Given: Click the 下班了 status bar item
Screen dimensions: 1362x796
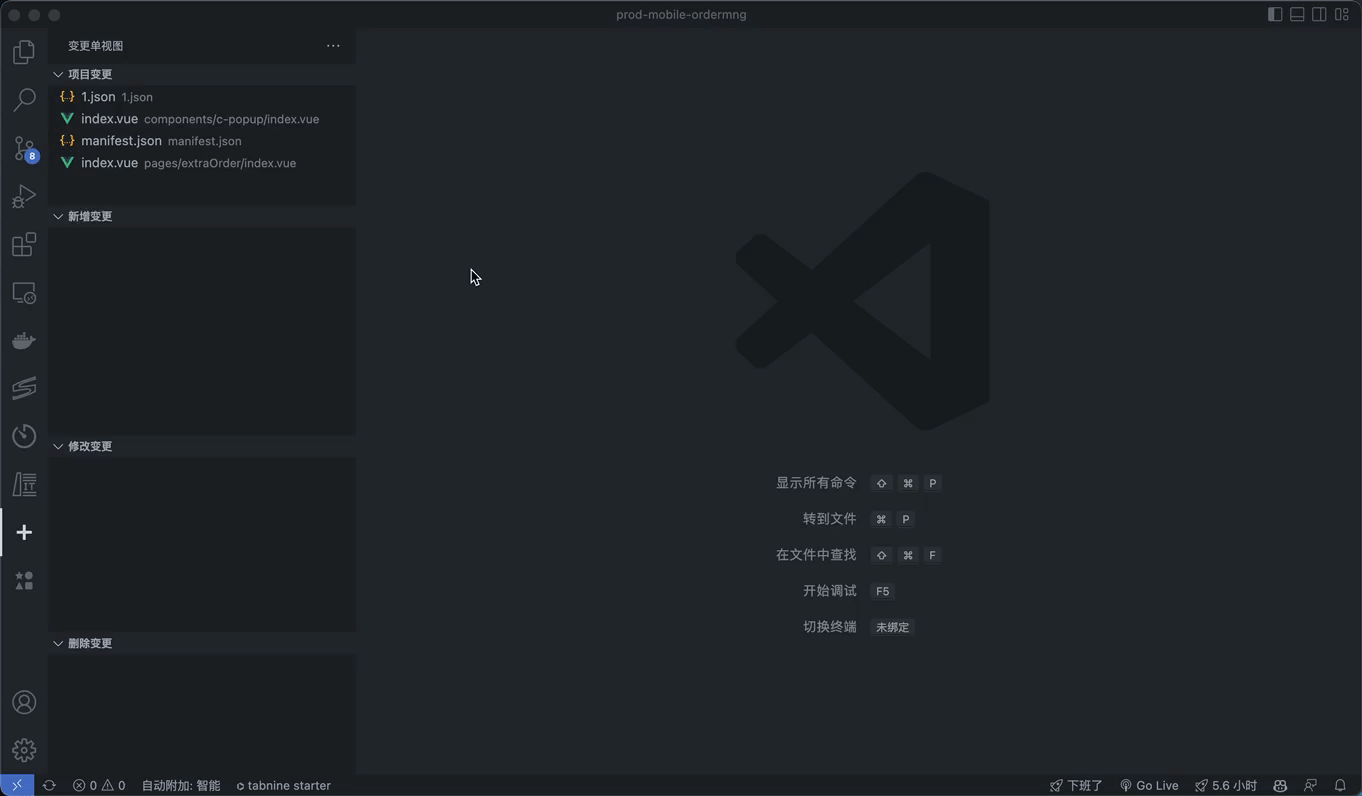Looking at the screenshot, I should pyautogui.click(x=1076, y=785).
